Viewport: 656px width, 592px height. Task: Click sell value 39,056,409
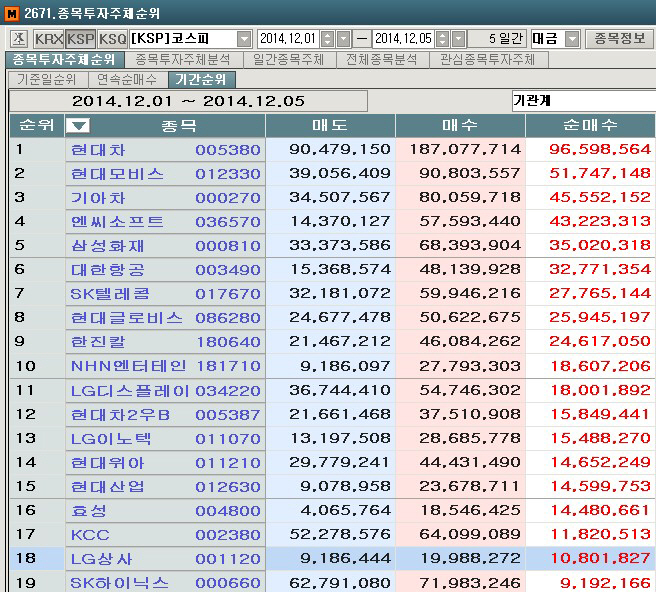tap(339, 173)
